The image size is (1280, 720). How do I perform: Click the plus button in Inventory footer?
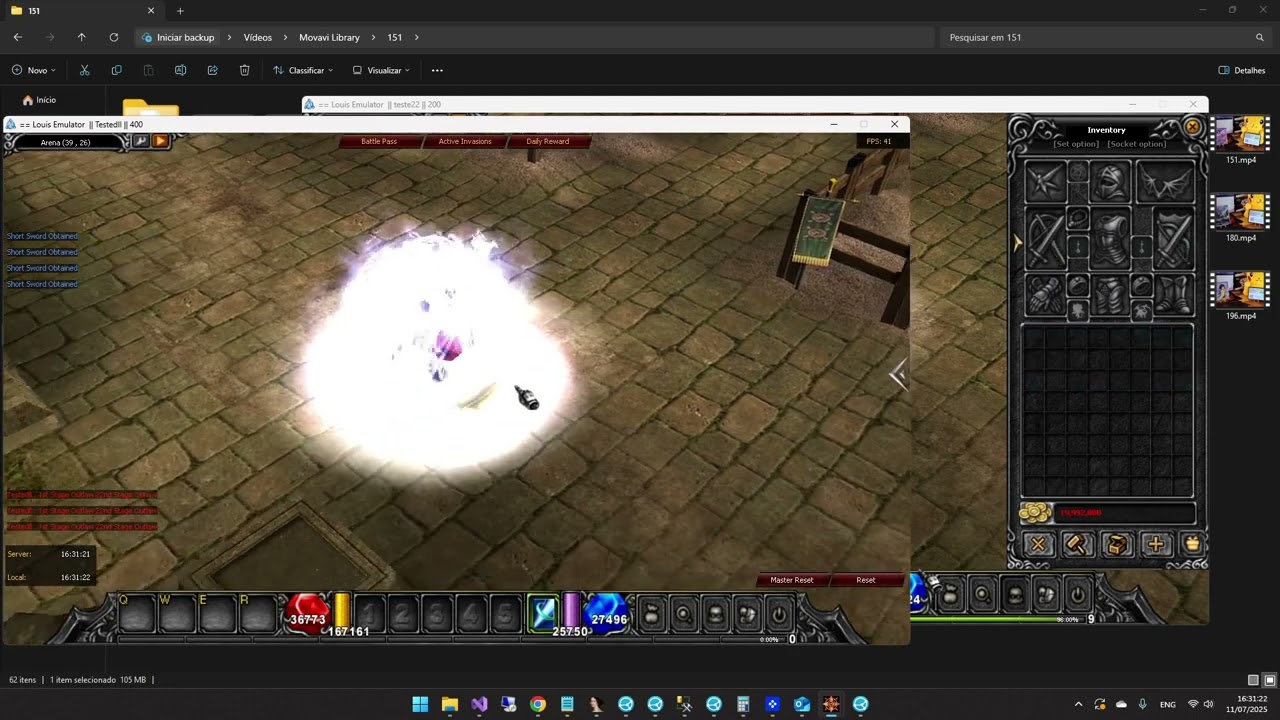1155,544
